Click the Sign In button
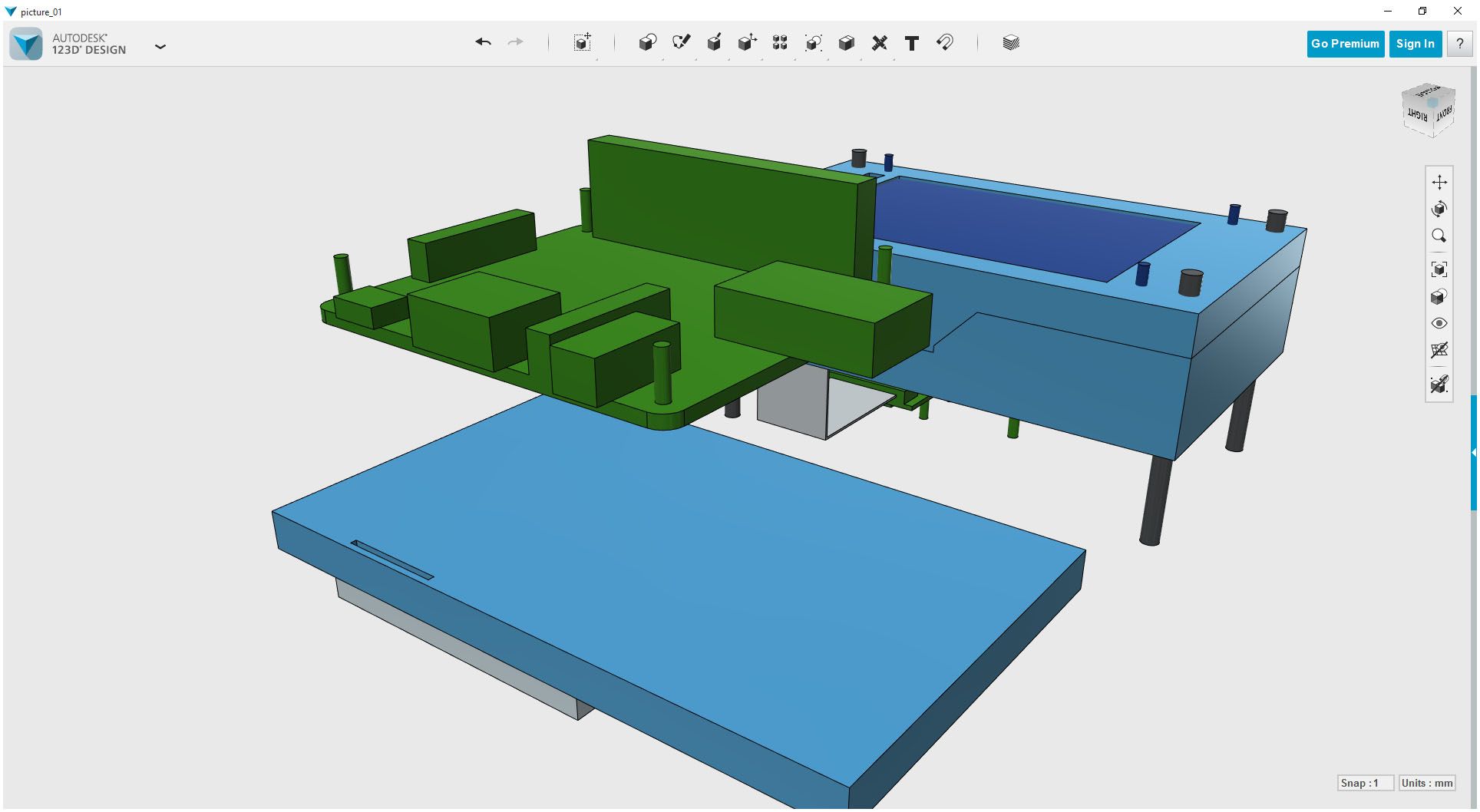Viewport: 1480px width, 812px height. pyautogui.click(x=1415, y=44)
